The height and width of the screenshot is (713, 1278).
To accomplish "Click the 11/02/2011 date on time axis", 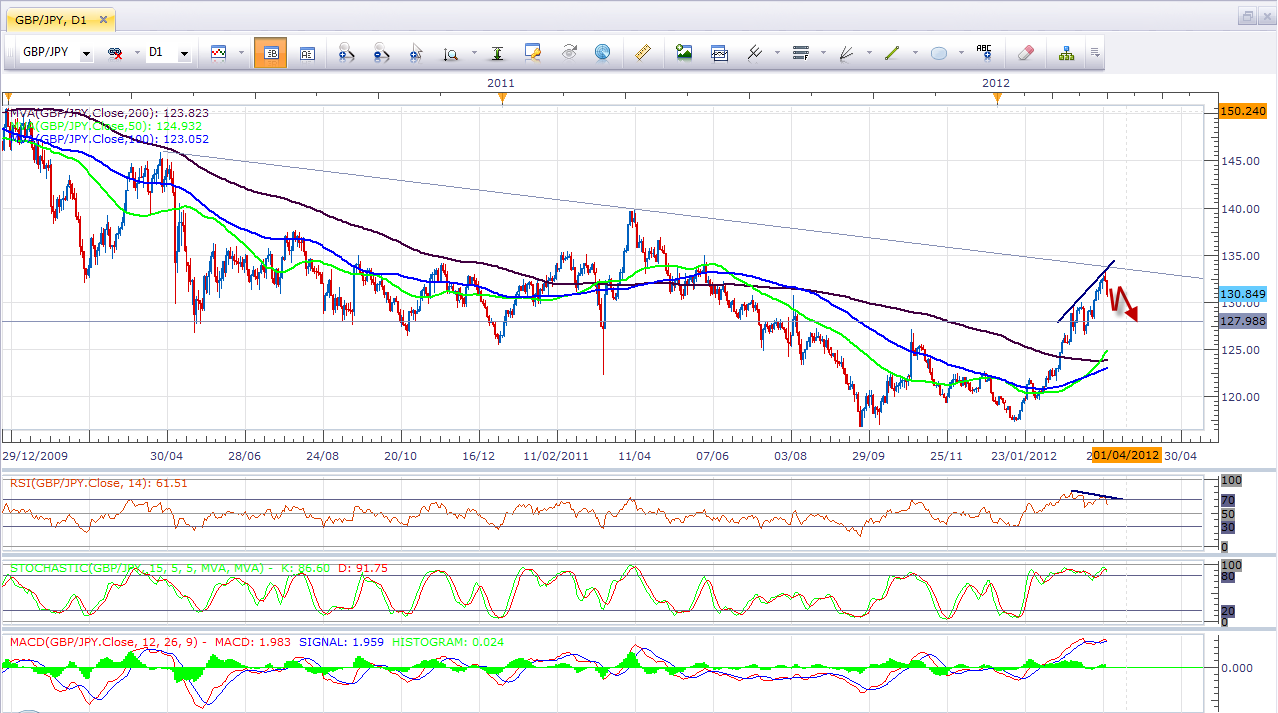I will point(556,455).
